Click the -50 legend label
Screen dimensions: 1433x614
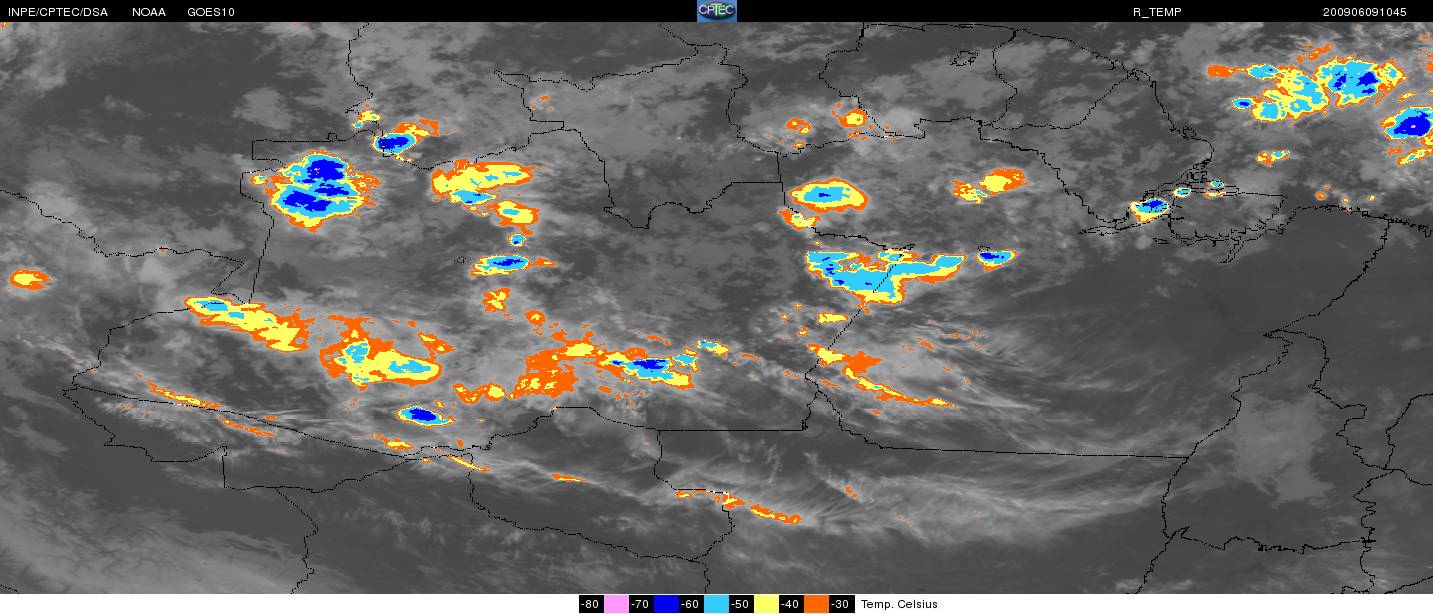pyautogui.click(x=741, y=604)
